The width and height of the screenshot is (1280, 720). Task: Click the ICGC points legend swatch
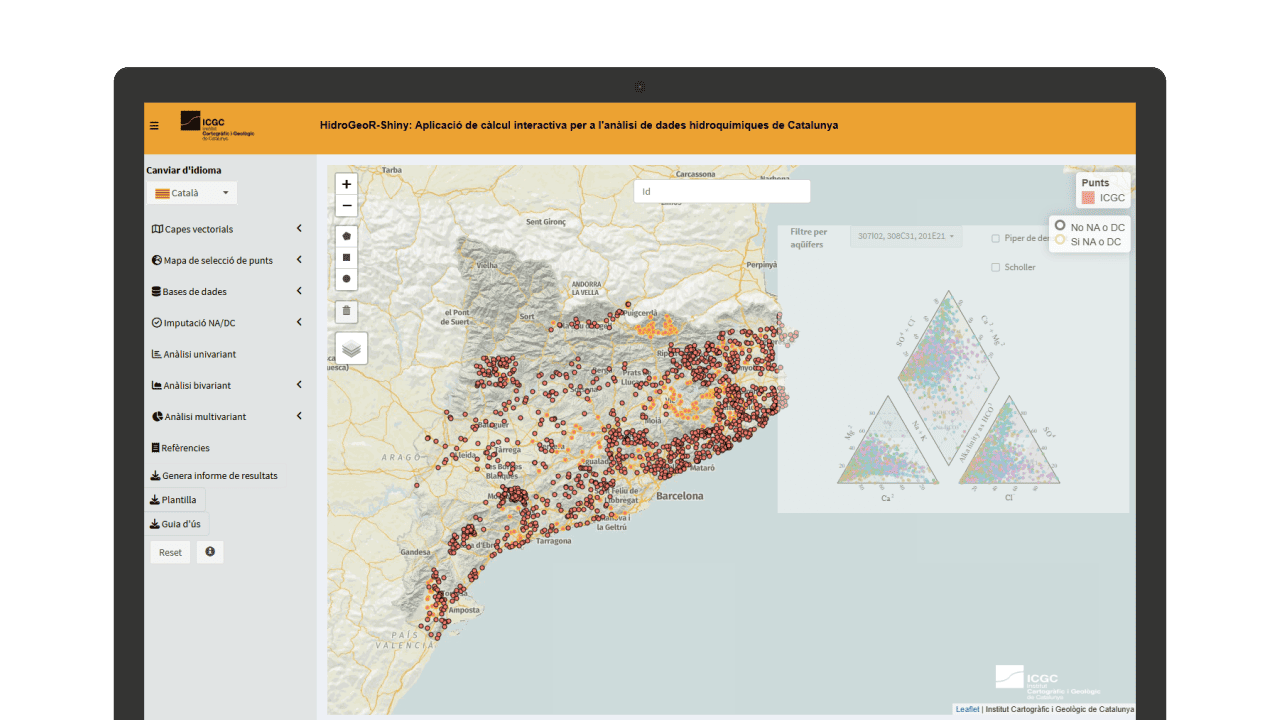(x=1088, y=198)
